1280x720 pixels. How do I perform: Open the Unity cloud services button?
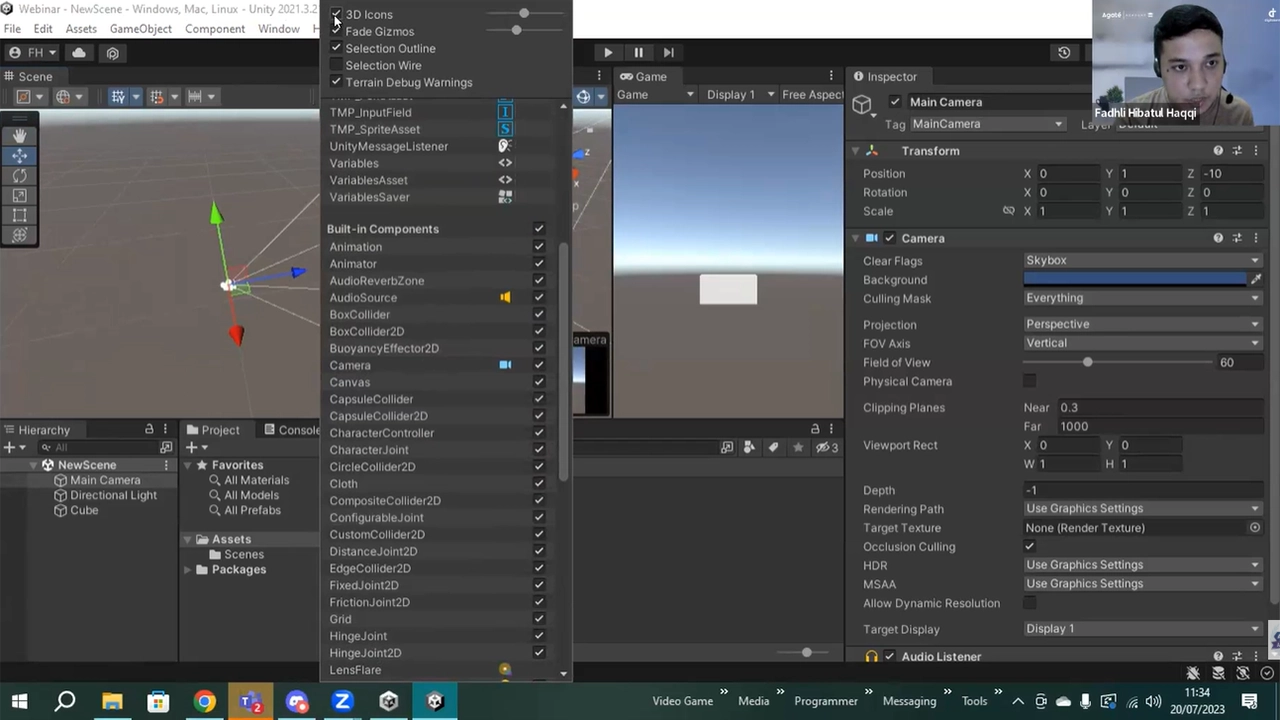[79, 52]
